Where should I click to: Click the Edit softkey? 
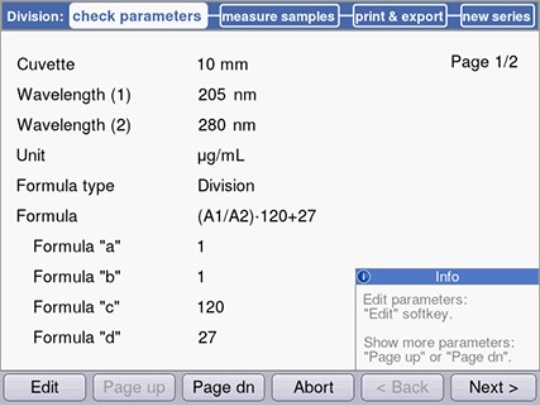click(44, 387)
